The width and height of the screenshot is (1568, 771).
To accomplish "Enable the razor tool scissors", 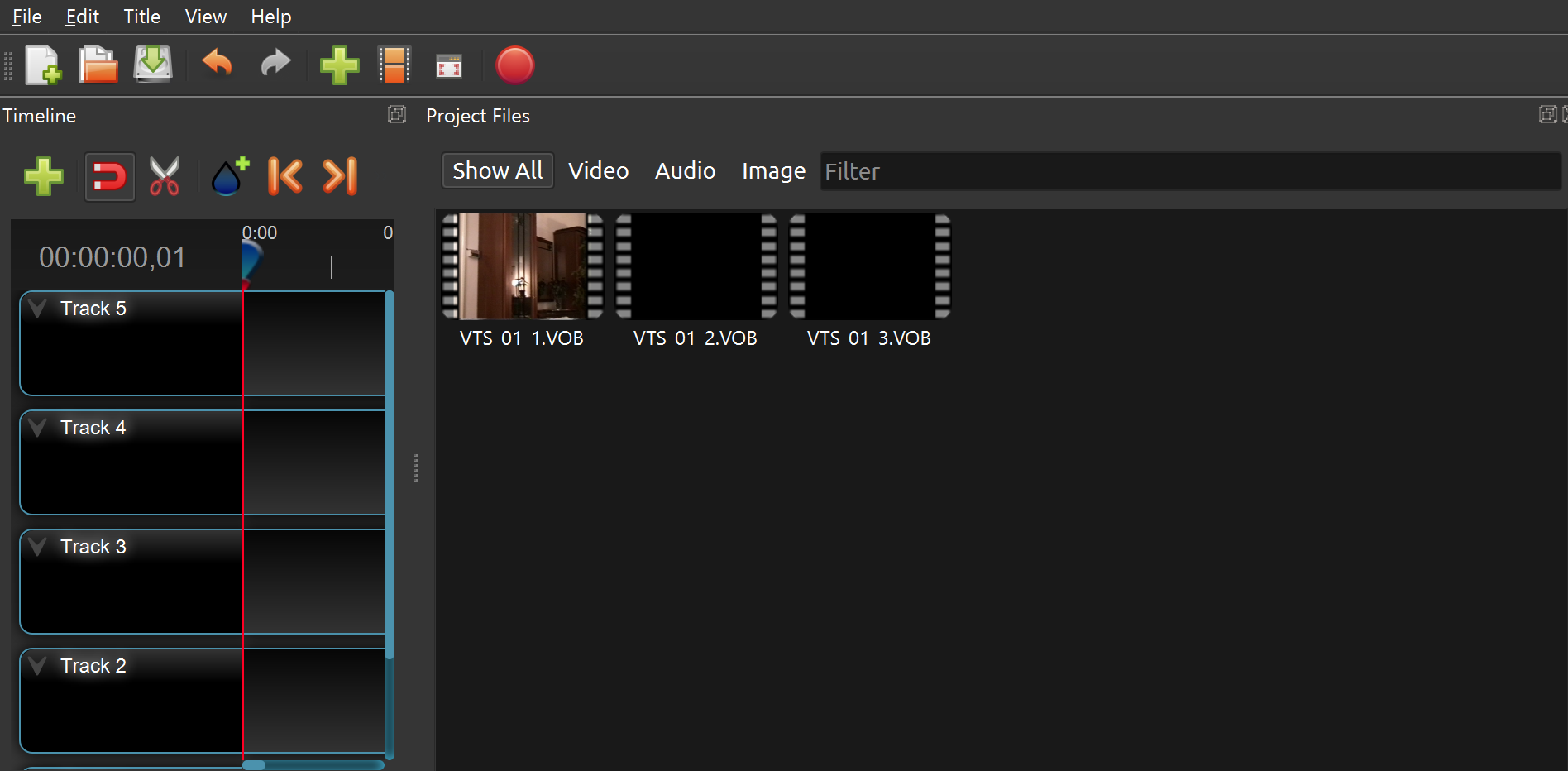I will pos(165,176).
